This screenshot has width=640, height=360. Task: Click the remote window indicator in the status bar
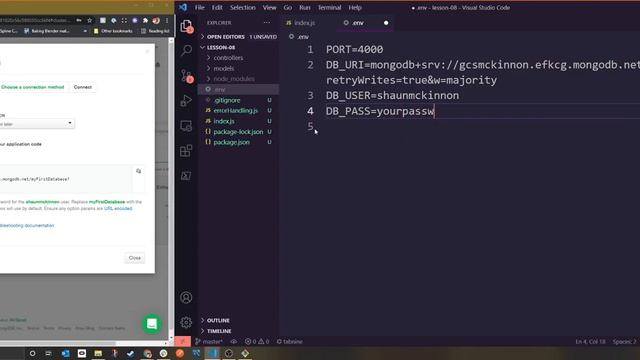pos(182,342)
